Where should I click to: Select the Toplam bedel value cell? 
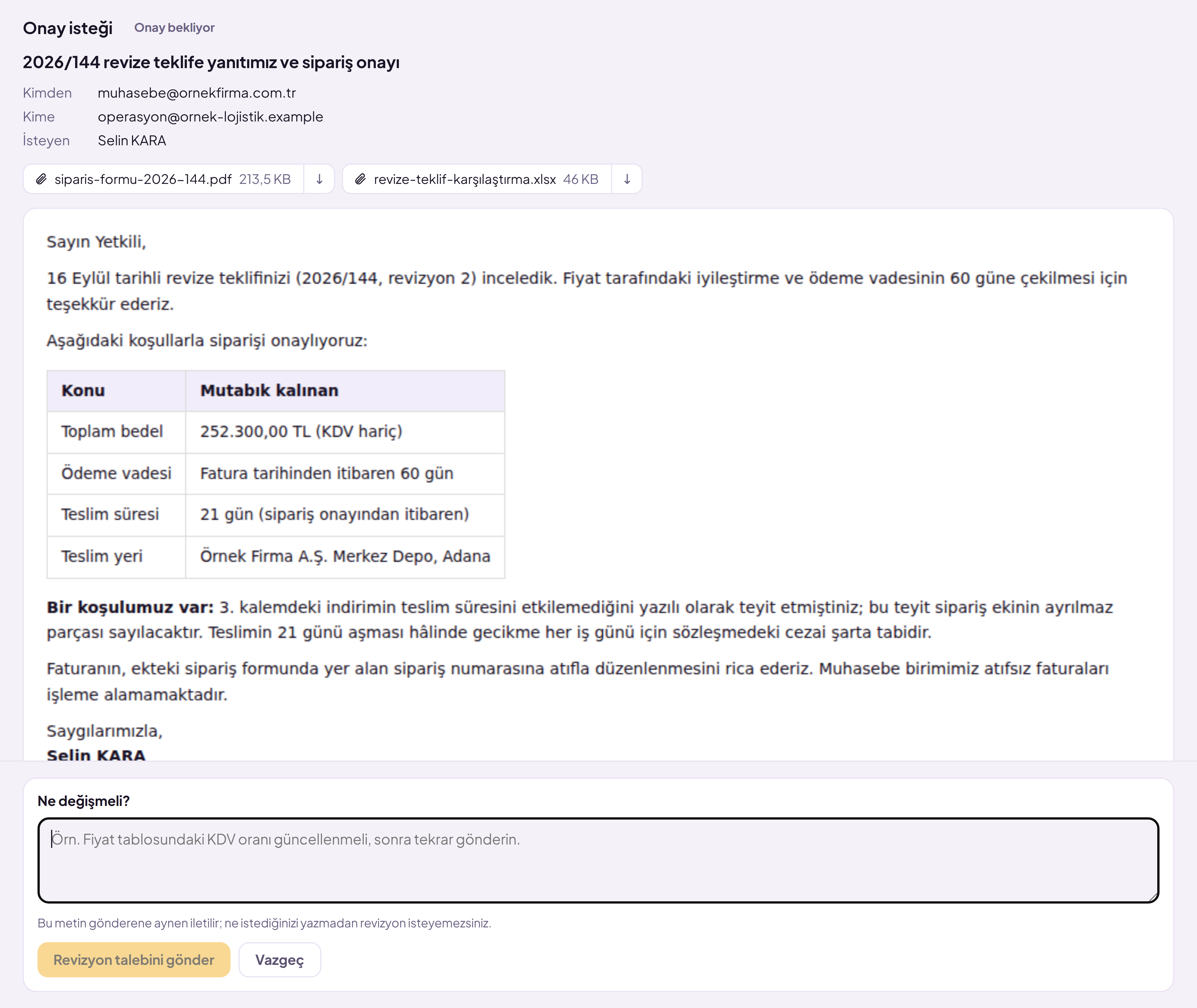[x=345, y=432]
